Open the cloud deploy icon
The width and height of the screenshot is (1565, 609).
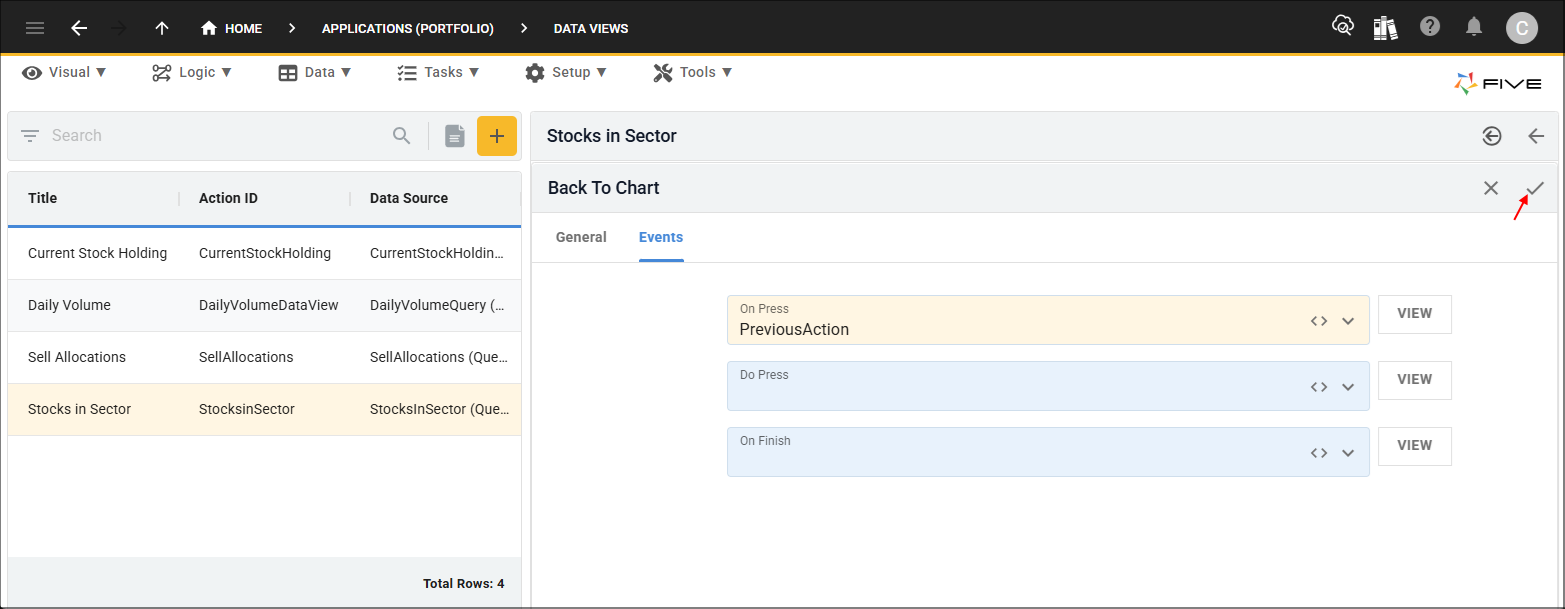pyautogui.click(x=1342, y=27)
